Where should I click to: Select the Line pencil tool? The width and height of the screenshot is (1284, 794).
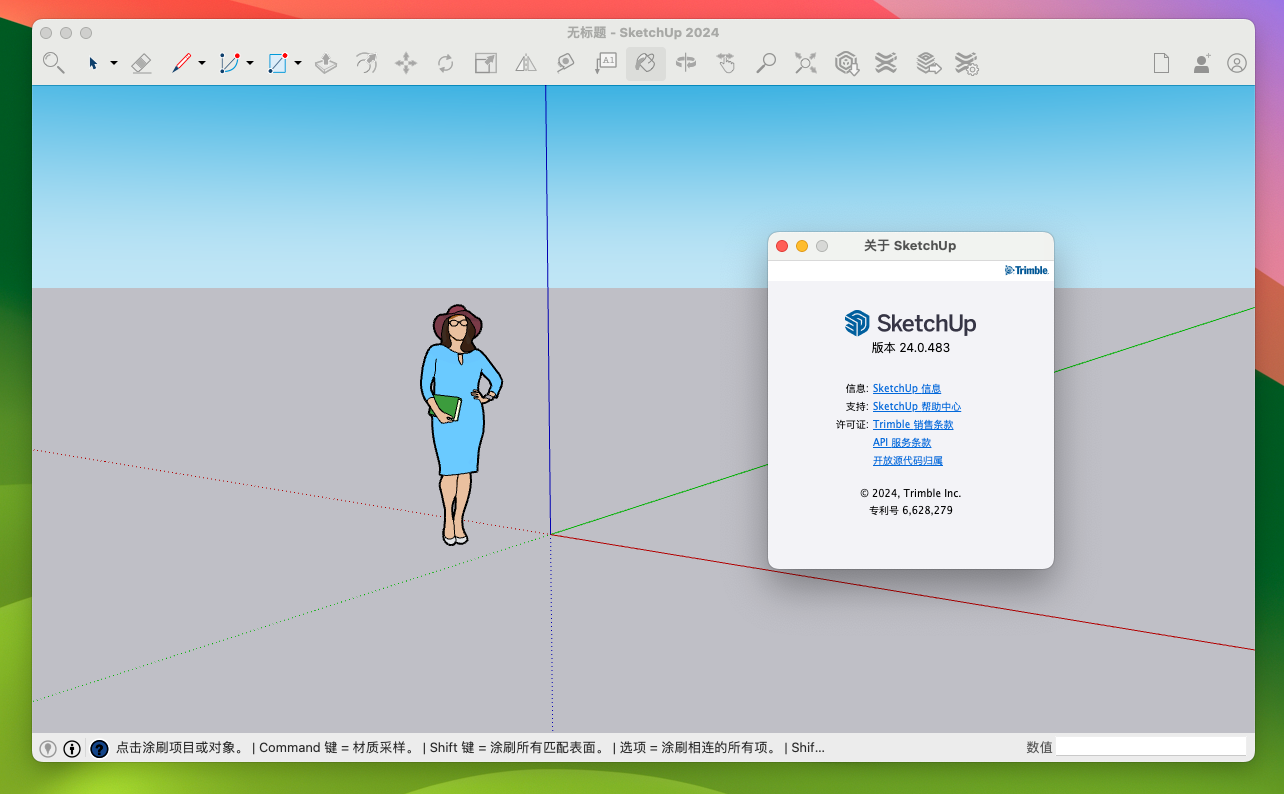point(181,63)
